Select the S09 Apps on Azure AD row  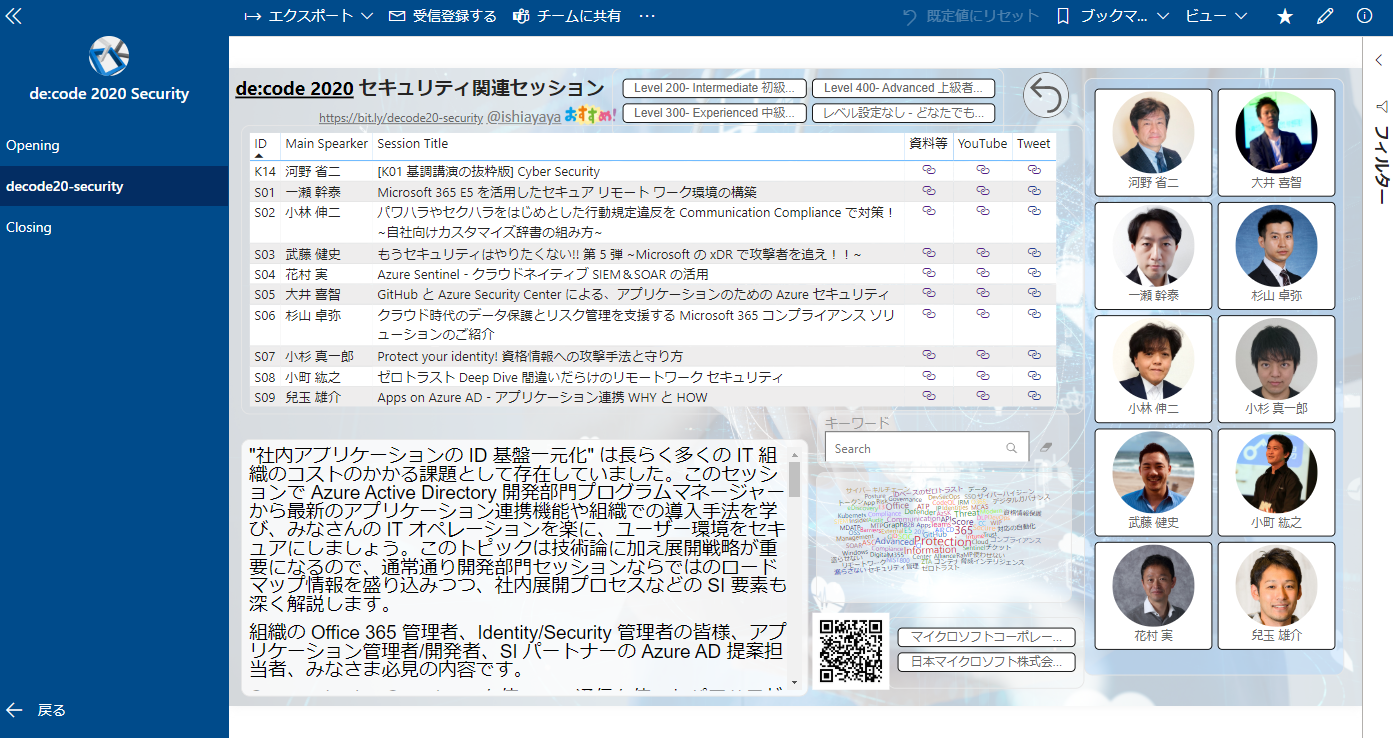point(652,397)
